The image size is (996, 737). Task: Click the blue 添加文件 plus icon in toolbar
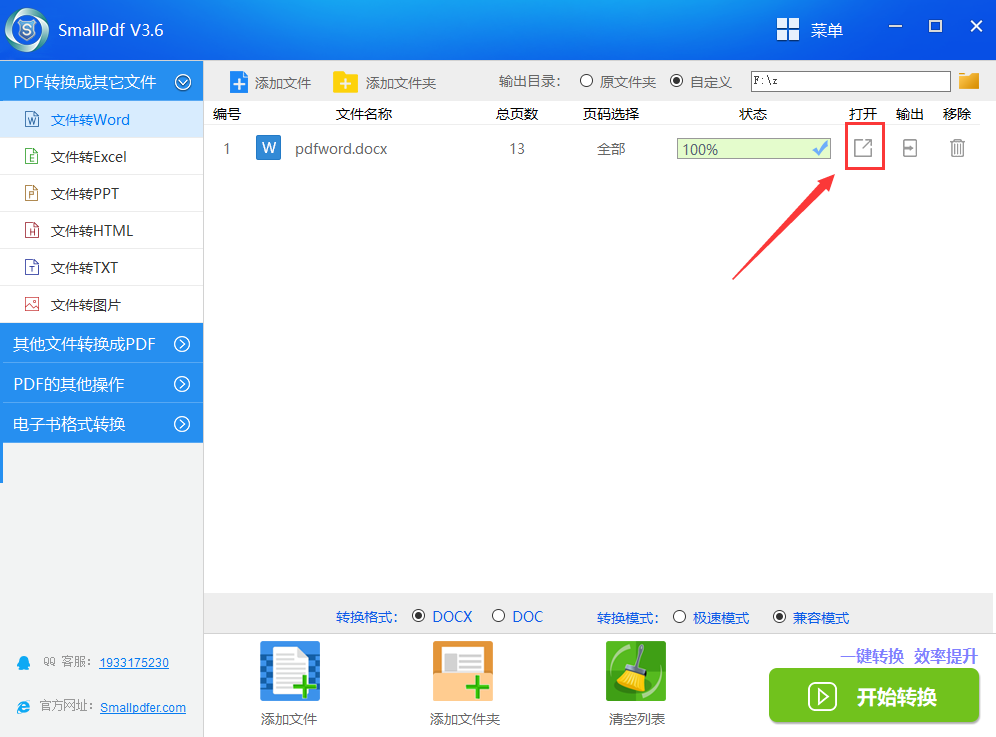click(239, 82)
